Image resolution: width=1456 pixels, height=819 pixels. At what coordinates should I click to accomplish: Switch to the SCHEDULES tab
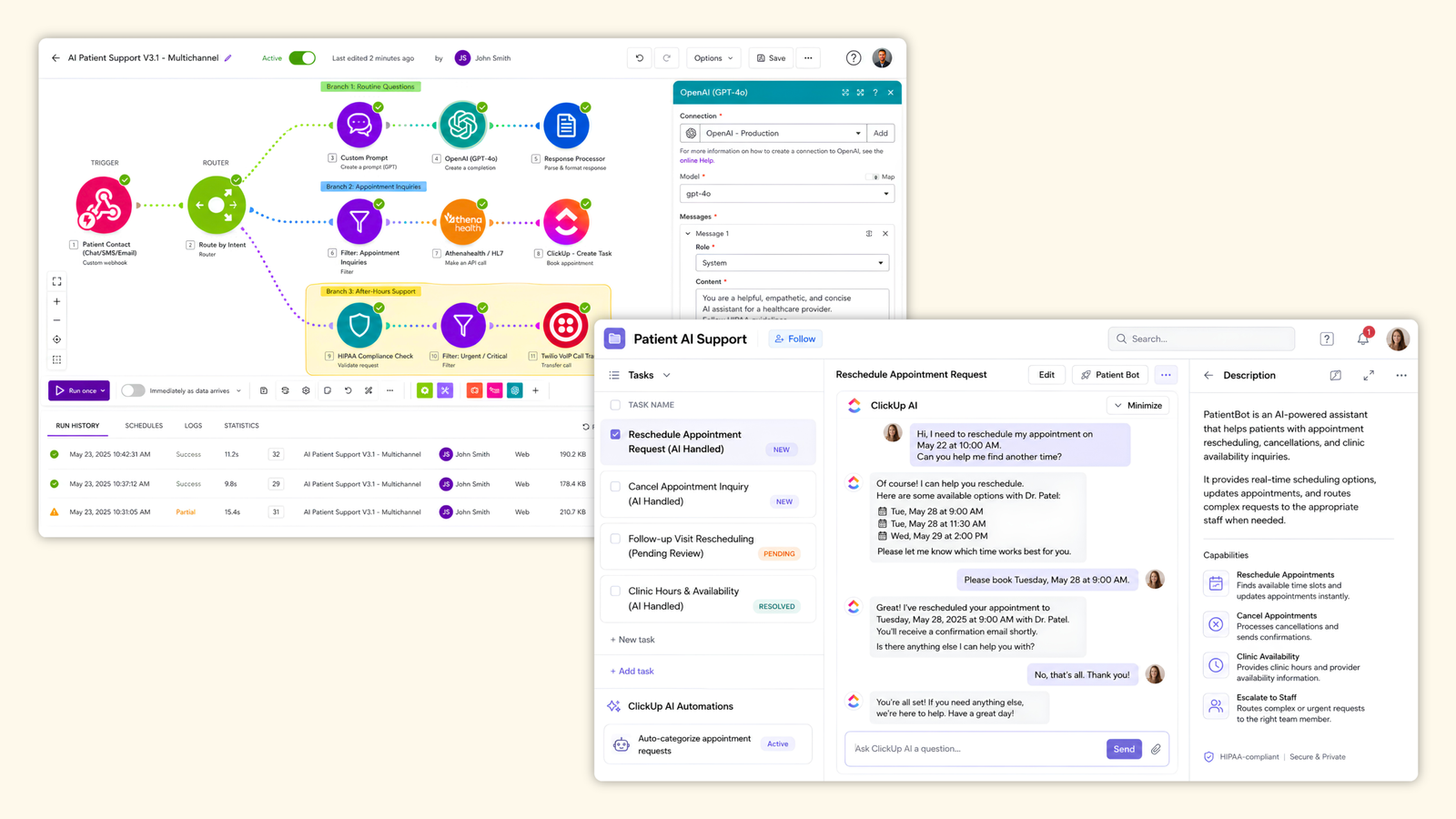pyautogui.click(x=144, y=426)
